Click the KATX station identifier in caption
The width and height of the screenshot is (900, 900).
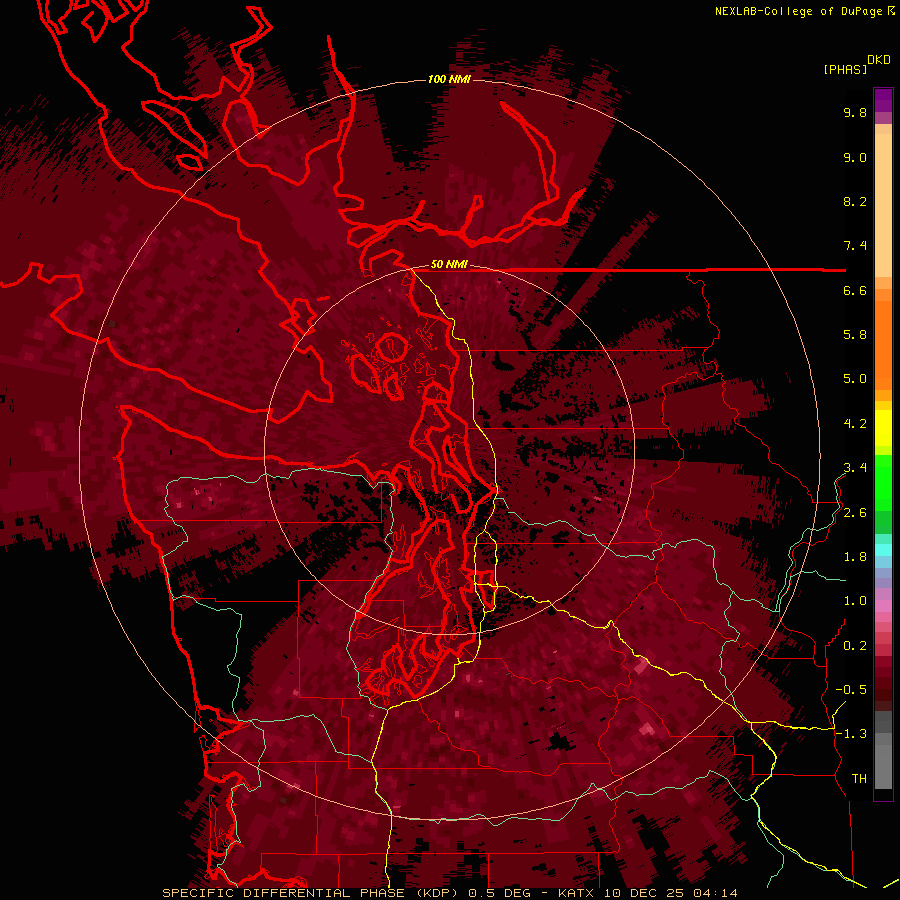pos(577,893)
